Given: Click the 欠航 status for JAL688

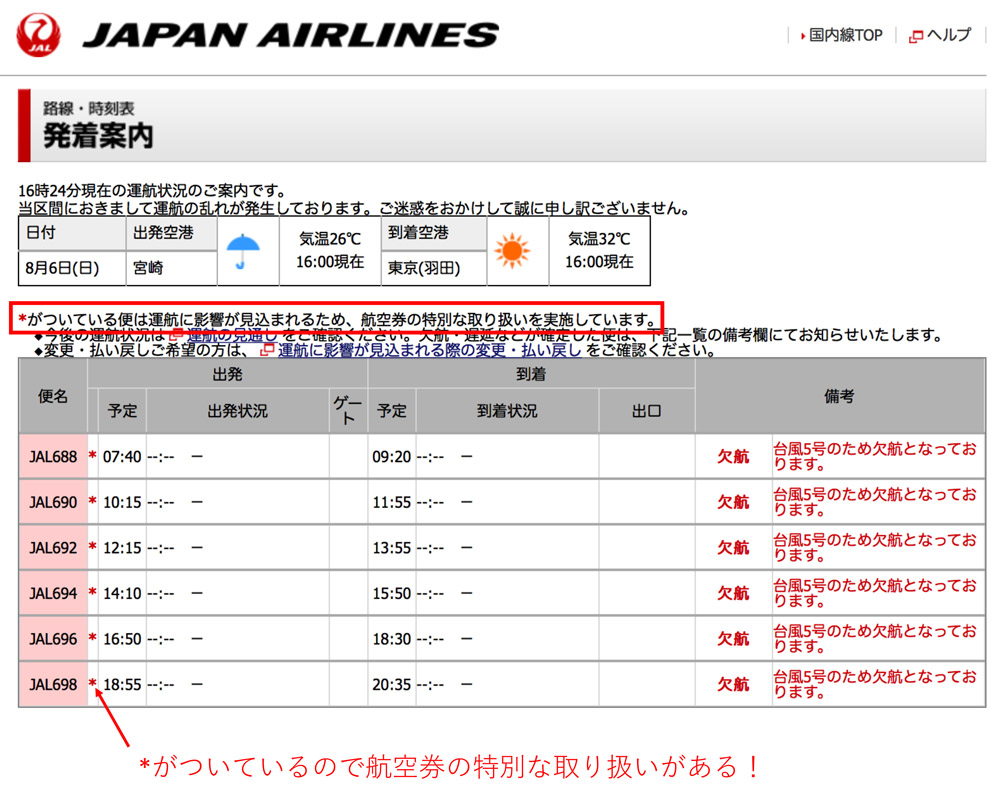Looking at the screenshot, I should pyautogui.click(x=733, y=457).
